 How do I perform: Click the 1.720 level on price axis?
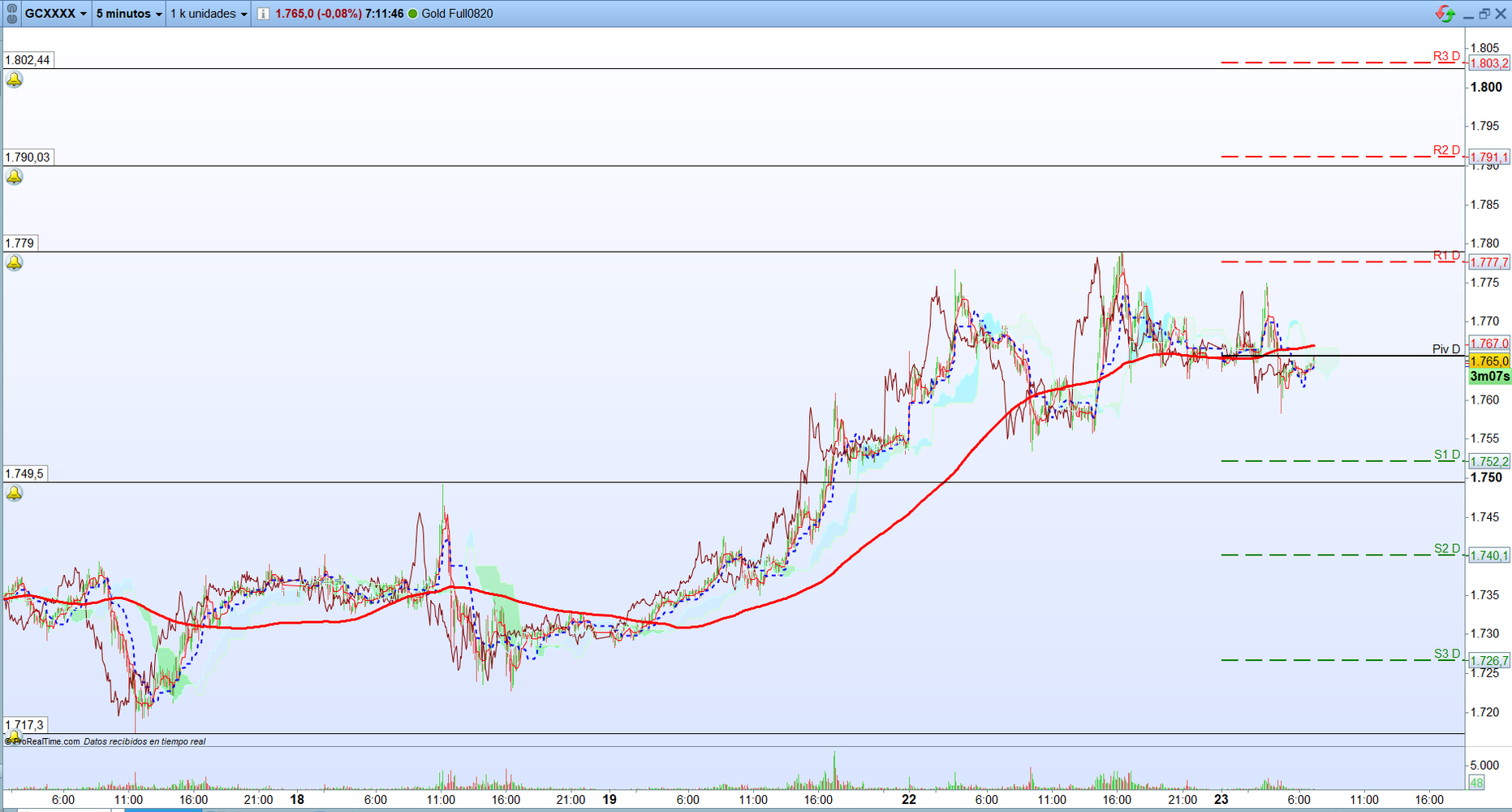click(1484, 712)
